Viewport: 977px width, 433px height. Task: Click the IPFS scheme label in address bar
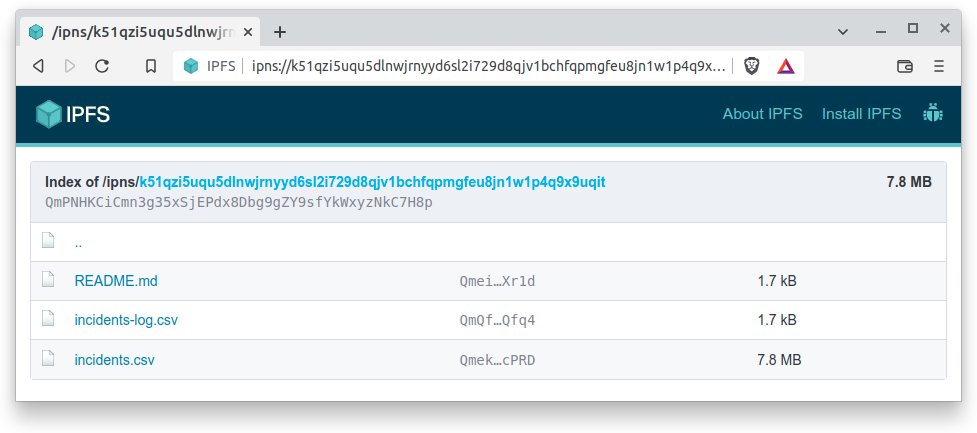(x=221, y=66)
